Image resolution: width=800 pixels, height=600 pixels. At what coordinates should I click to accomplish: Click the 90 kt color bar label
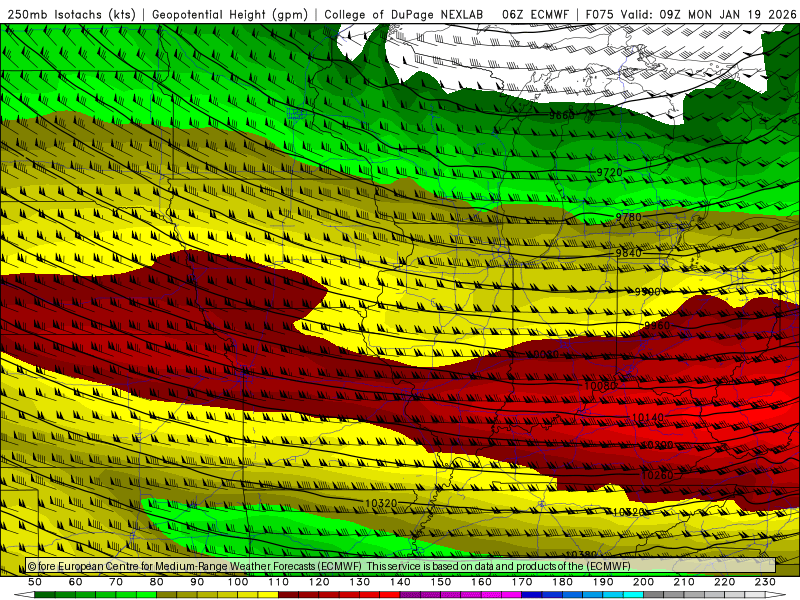(x=197, y=582)
